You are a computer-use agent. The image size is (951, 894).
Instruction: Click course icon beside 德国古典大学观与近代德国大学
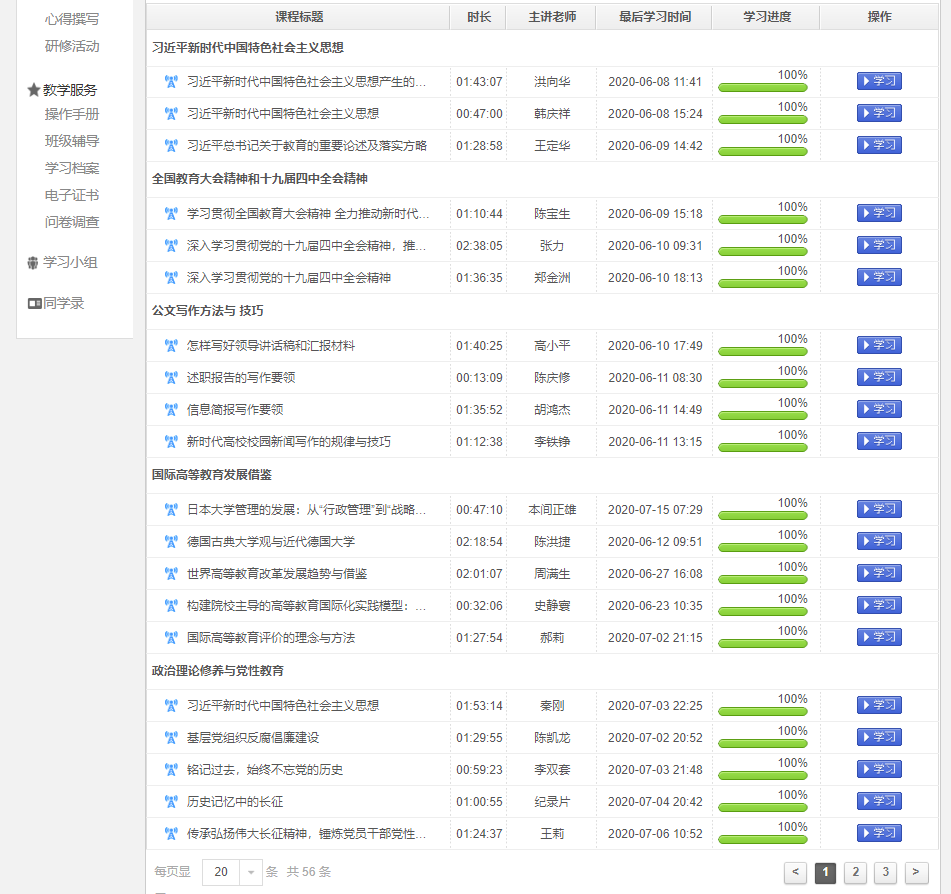pyautogui.click(x=170, y=542)
